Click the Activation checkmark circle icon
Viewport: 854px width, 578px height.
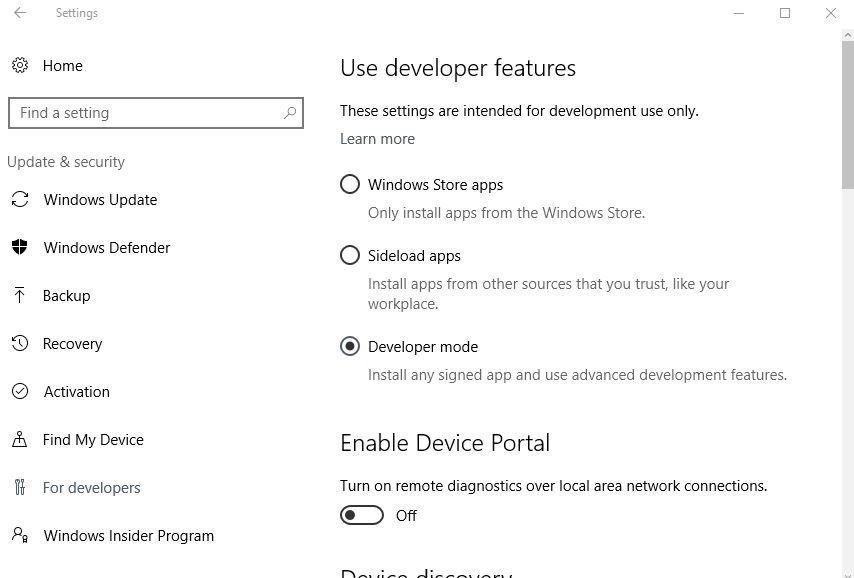point(20,391)
